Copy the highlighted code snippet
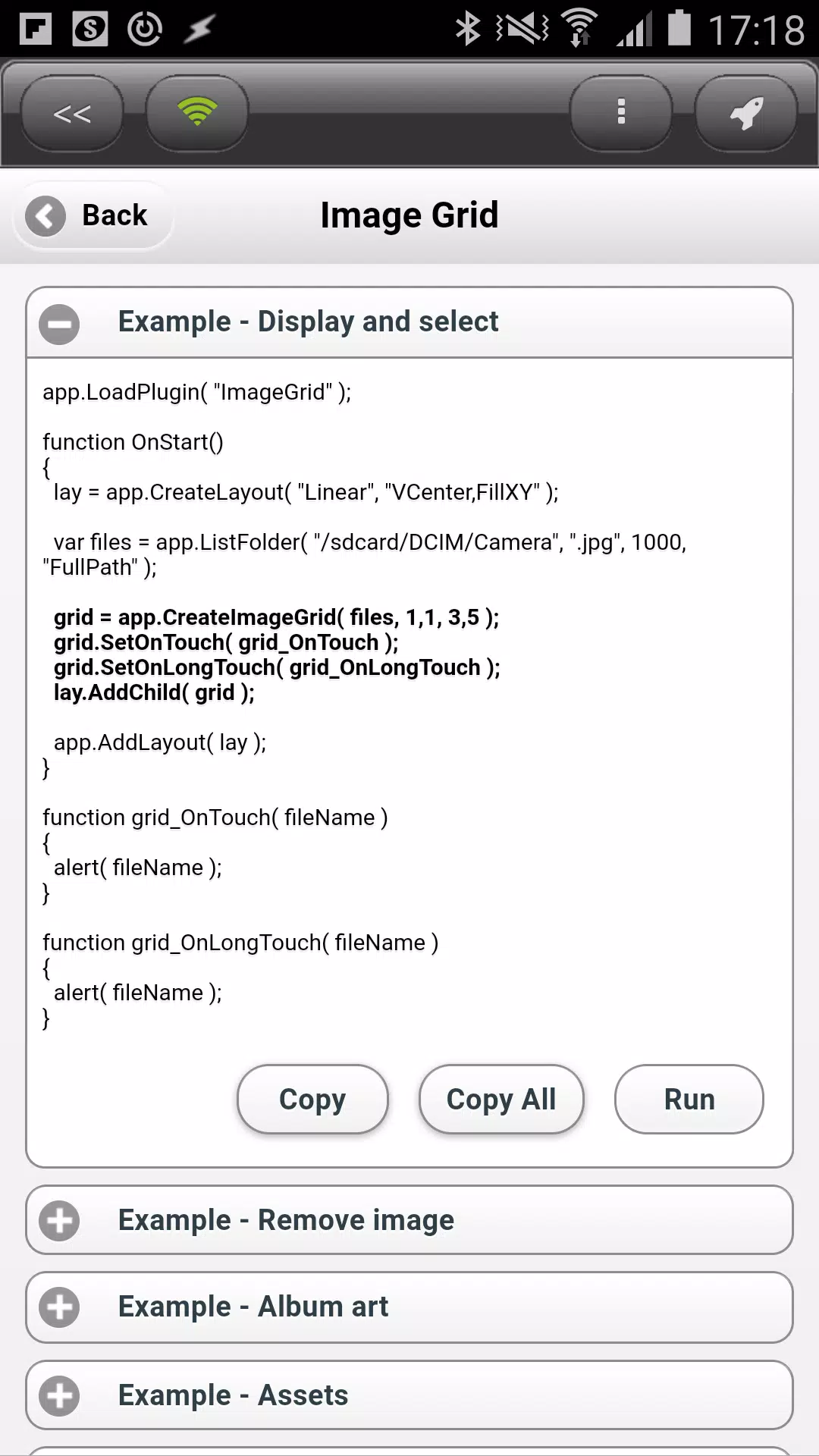This screenshot has width=819, height=1456. click(x=312, y=1099)
